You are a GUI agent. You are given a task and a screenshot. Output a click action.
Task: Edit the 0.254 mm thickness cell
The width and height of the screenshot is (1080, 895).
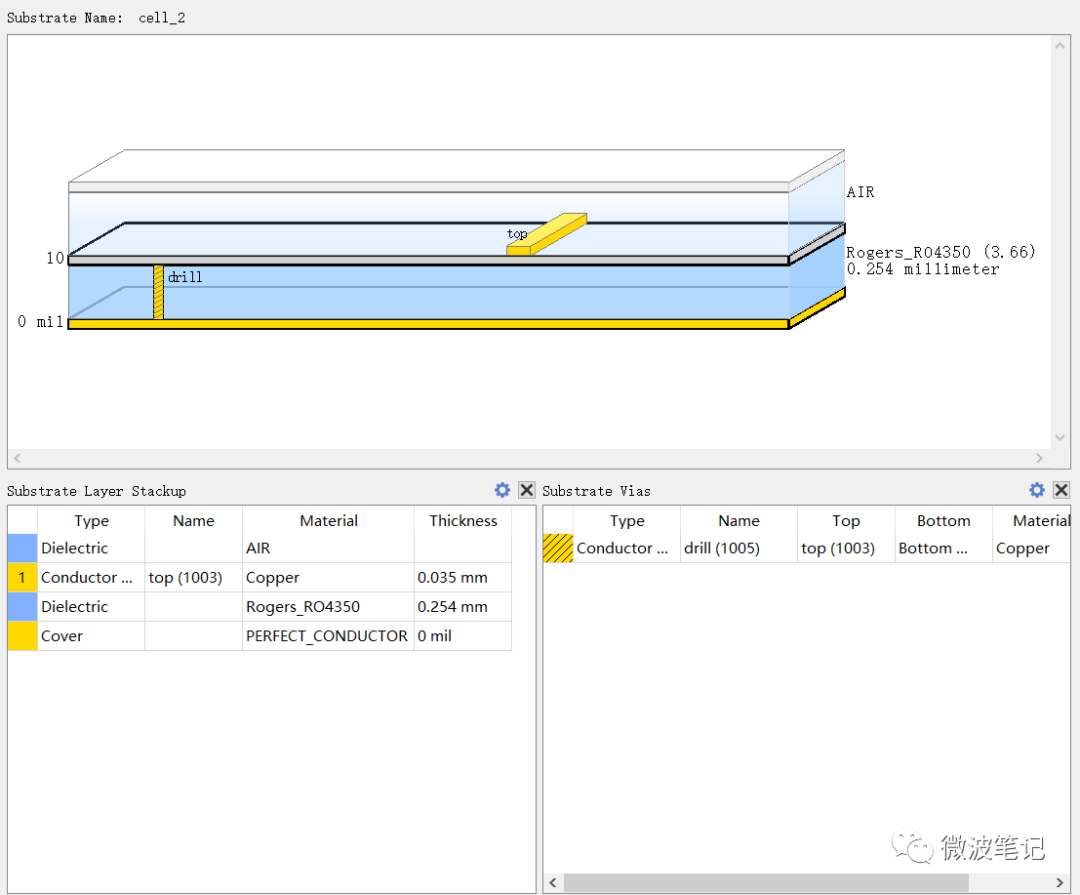[x=453, y=607]
